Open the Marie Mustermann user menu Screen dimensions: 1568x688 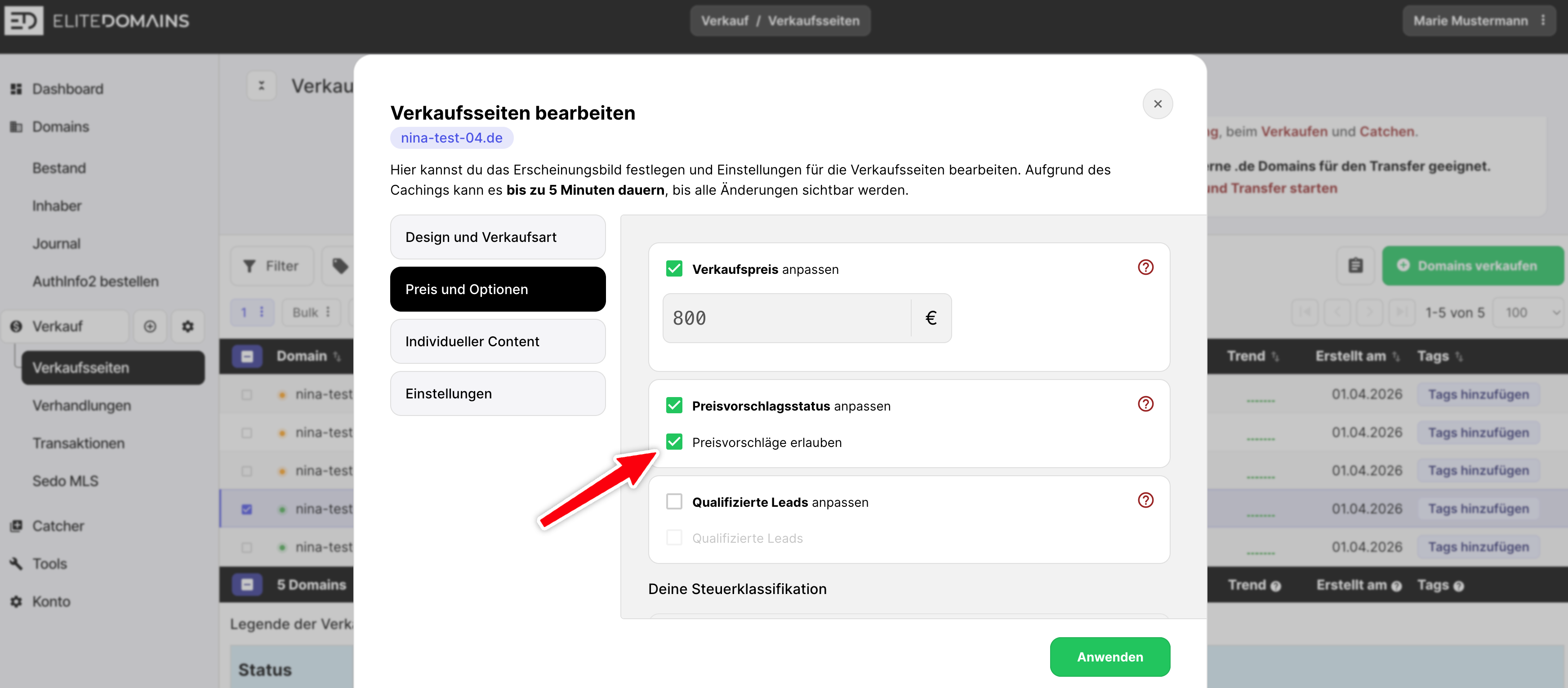click(x=1479, y=21)
